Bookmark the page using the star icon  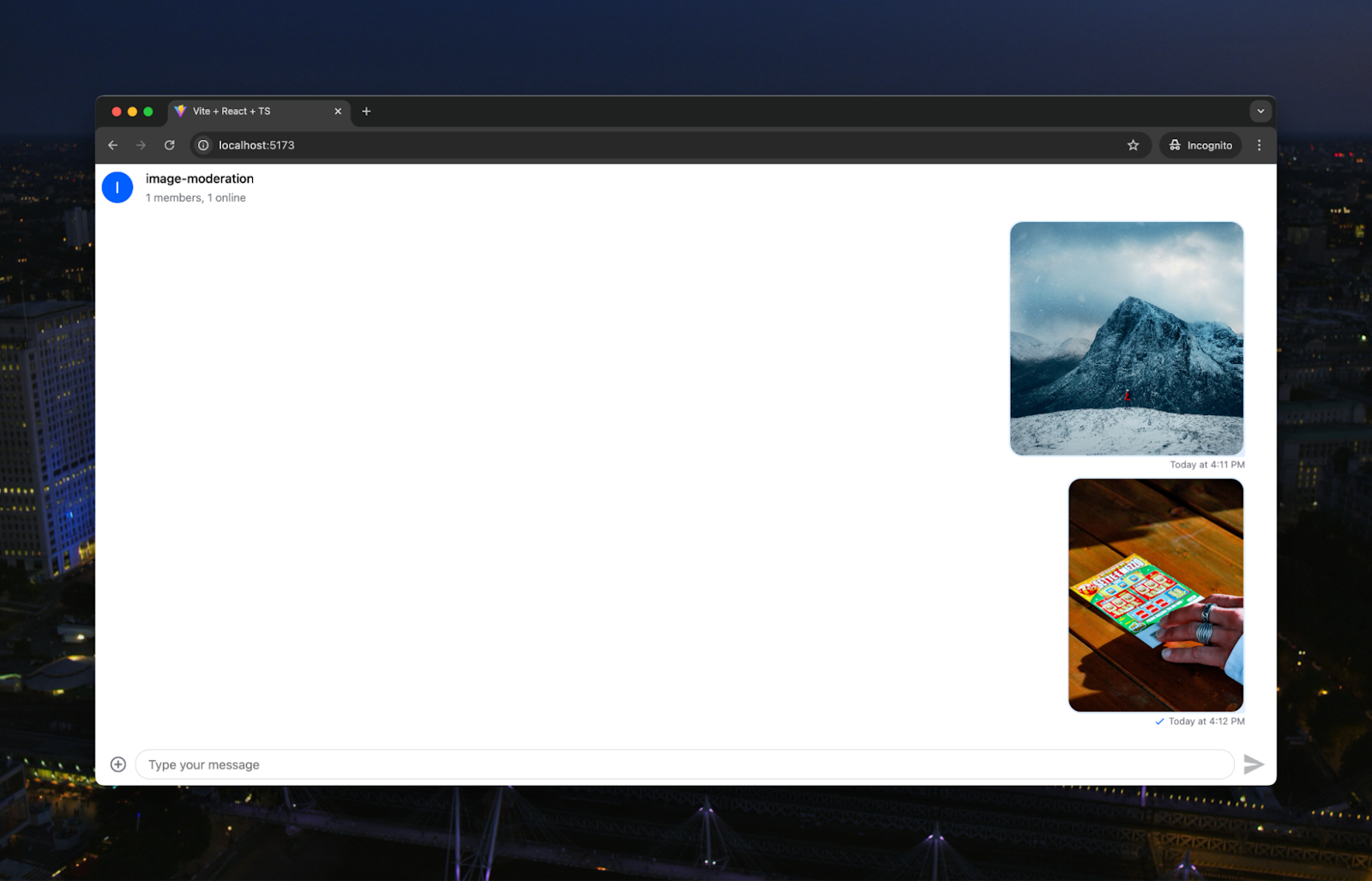(x=1134, y=145)
